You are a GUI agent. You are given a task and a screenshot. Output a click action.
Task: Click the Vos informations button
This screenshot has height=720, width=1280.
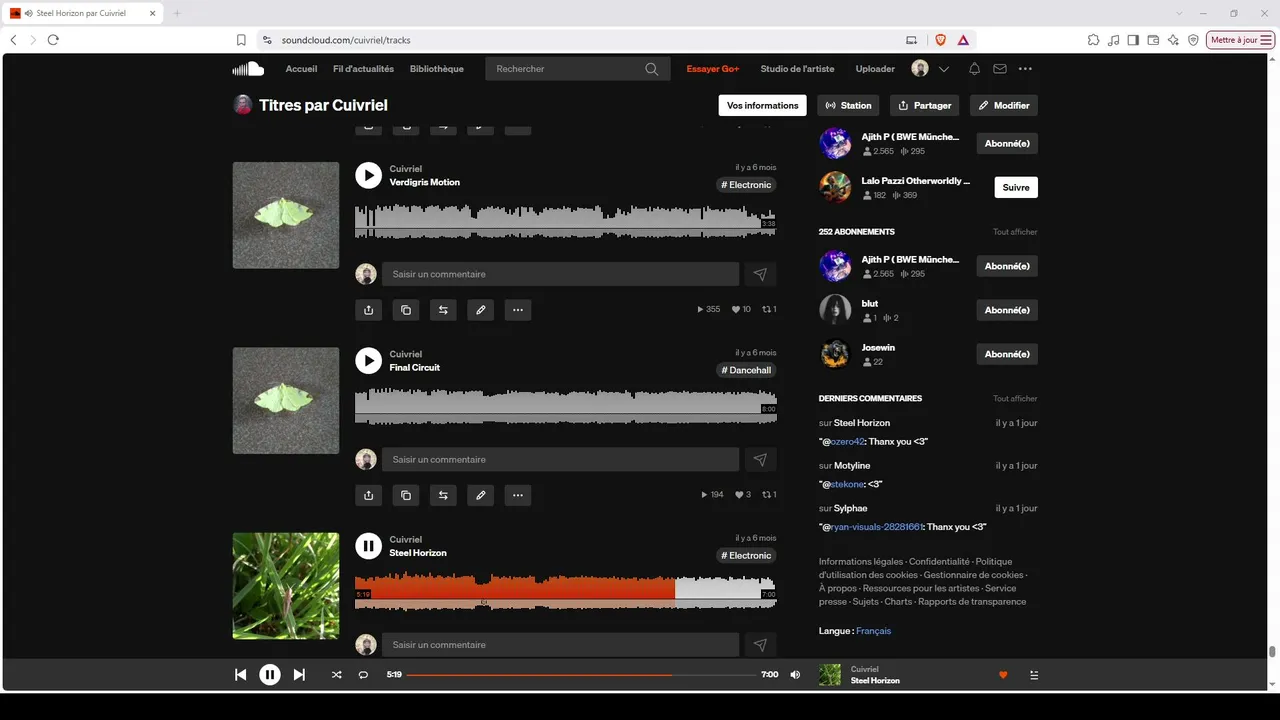(x=763, y=105)
